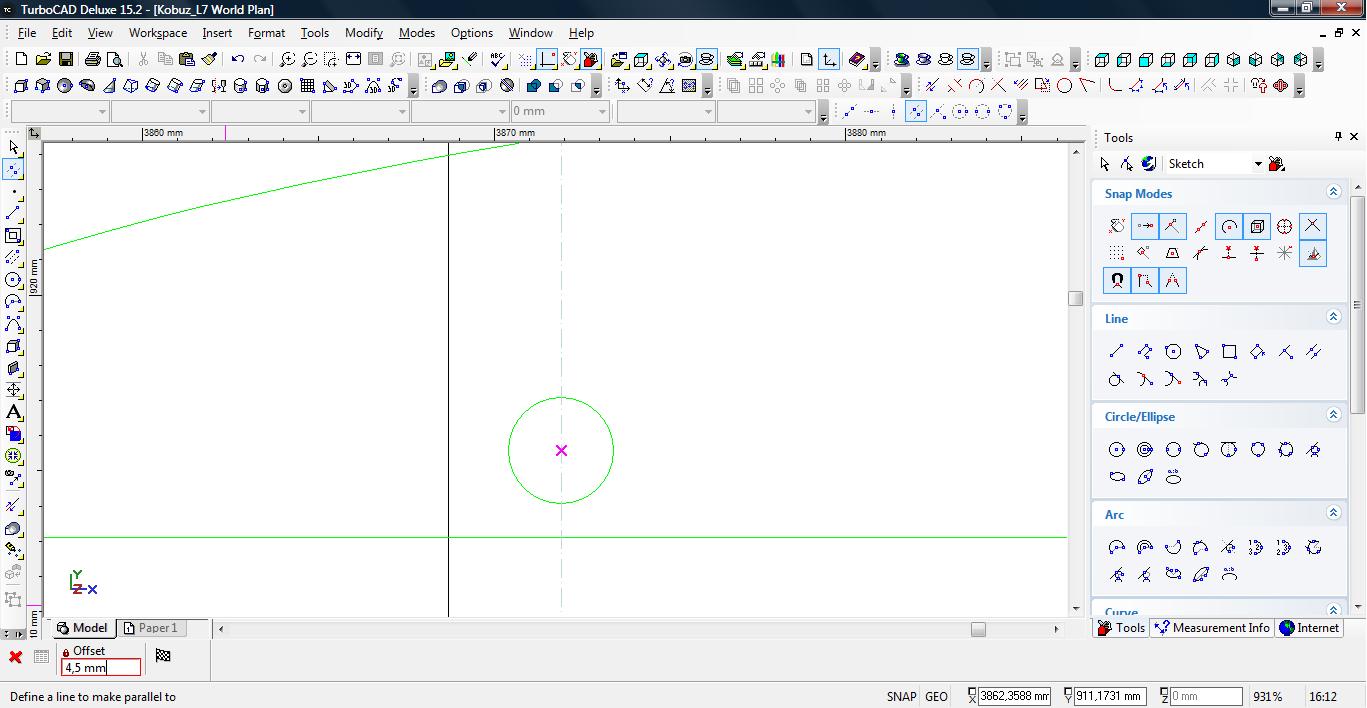Toggle the Center snap mode
Viewport: 1367px width, 708px height.
click(x=1229, y=226)
